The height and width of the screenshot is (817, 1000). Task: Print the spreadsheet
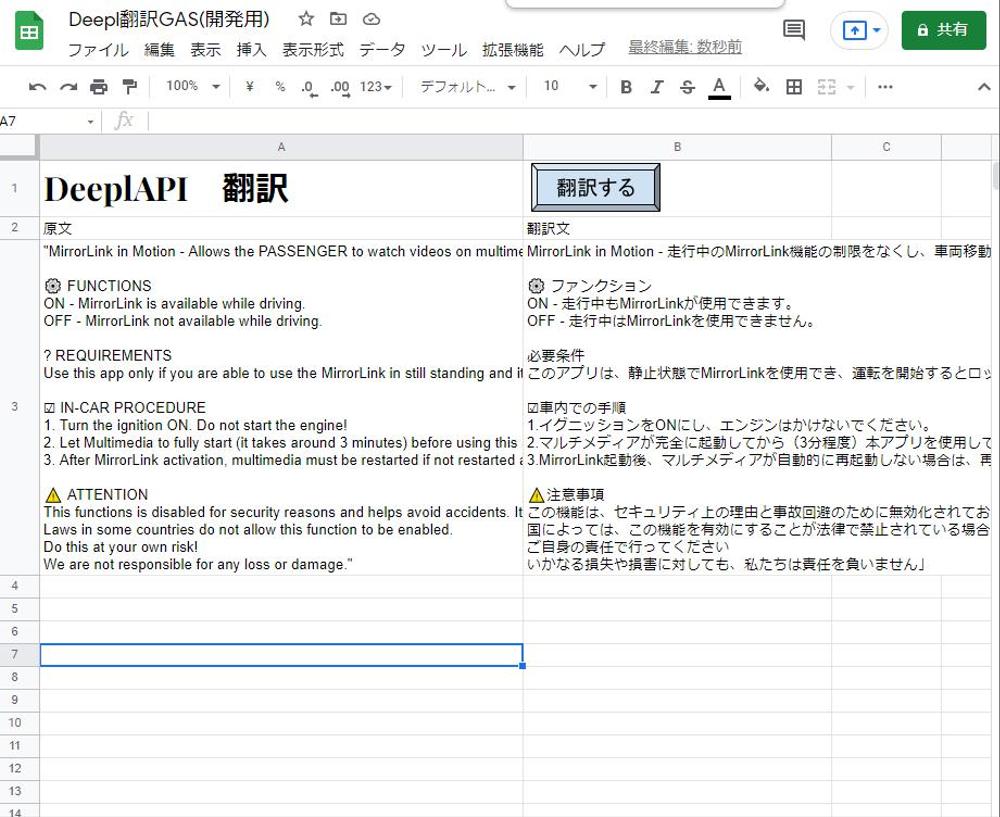(99, 87)
